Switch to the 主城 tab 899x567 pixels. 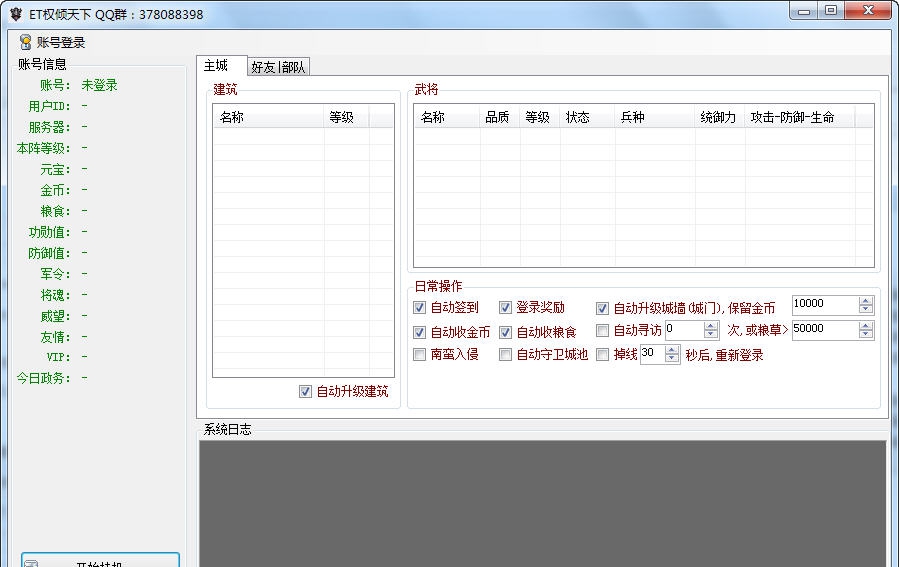[221, 65]
